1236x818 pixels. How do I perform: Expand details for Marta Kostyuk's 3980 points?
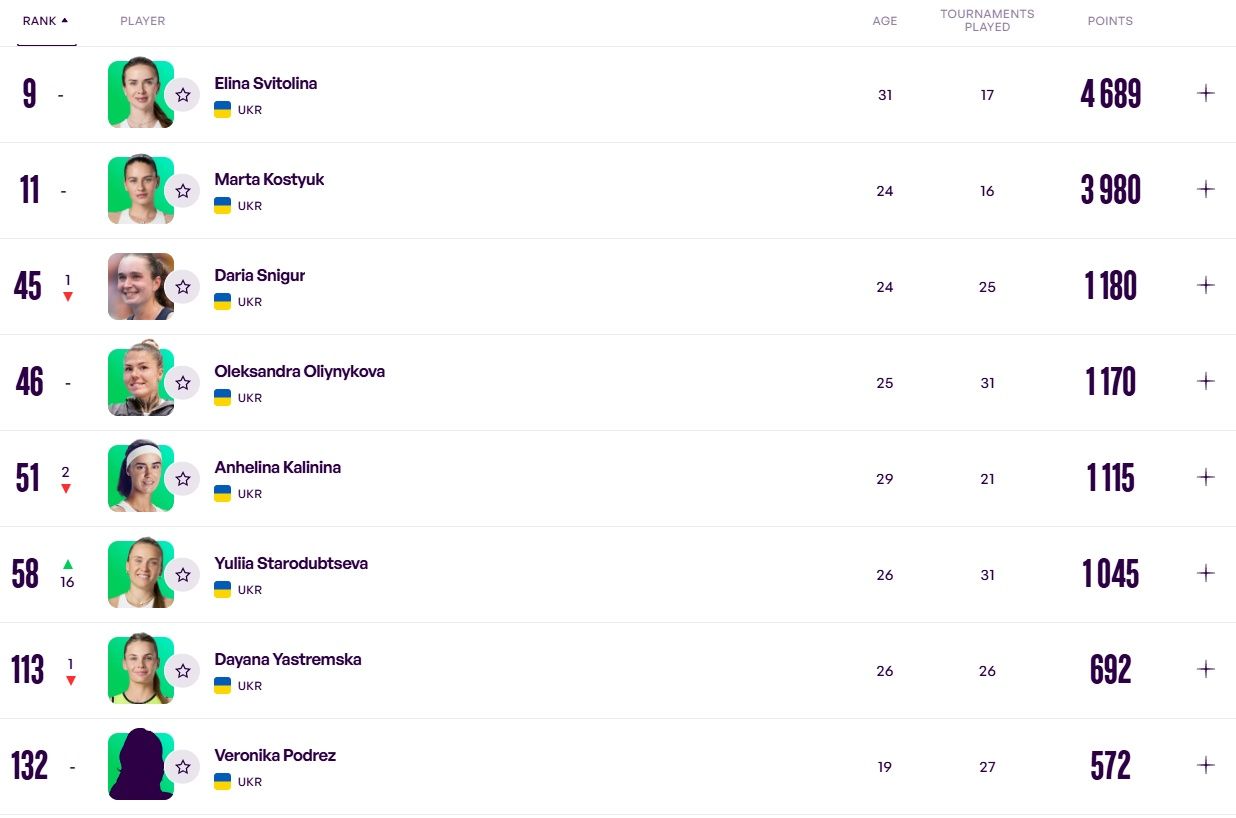tap(1206, 189)
